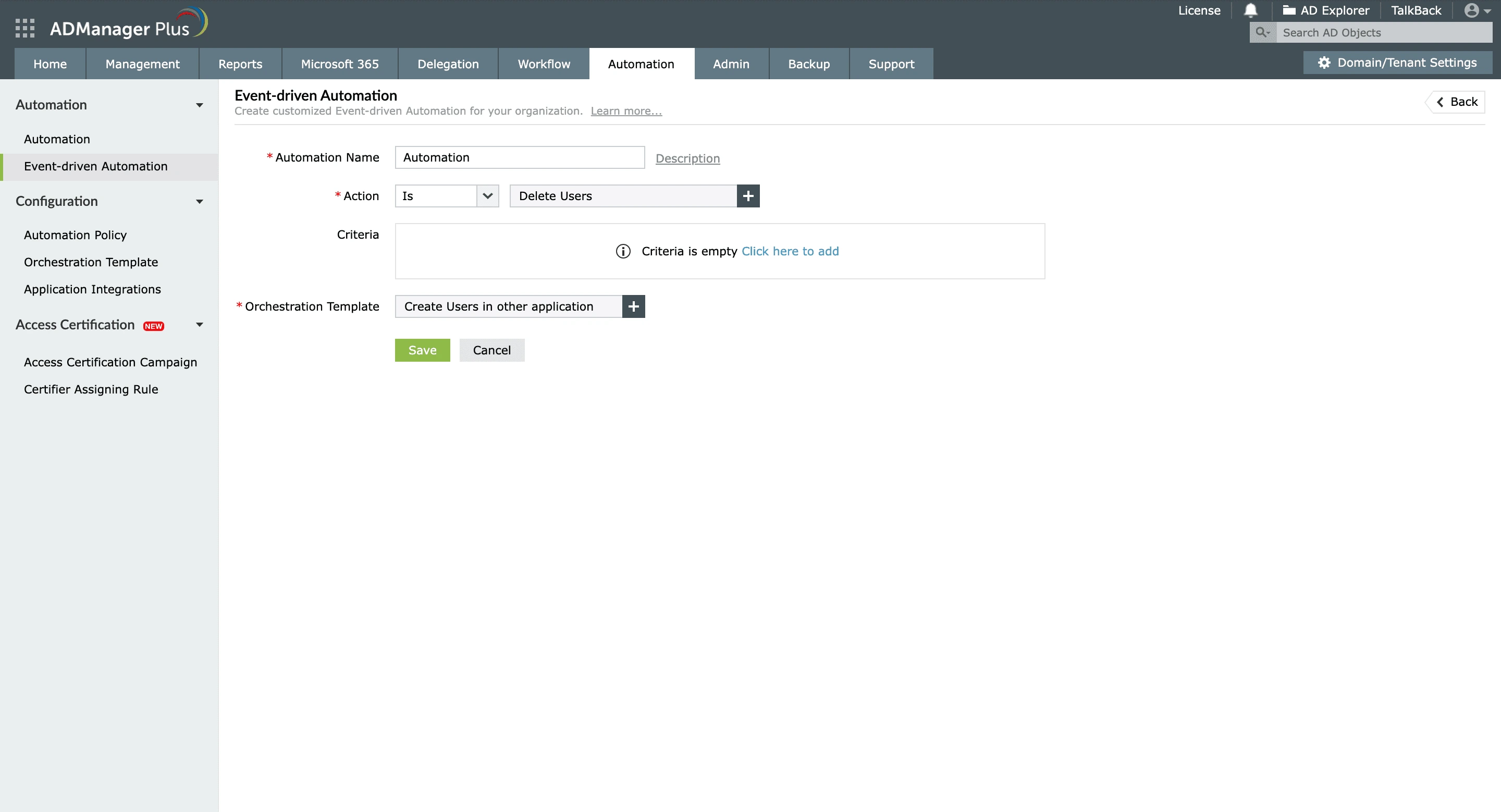
Task: Click the green Save button
Action: coord(422,350)
